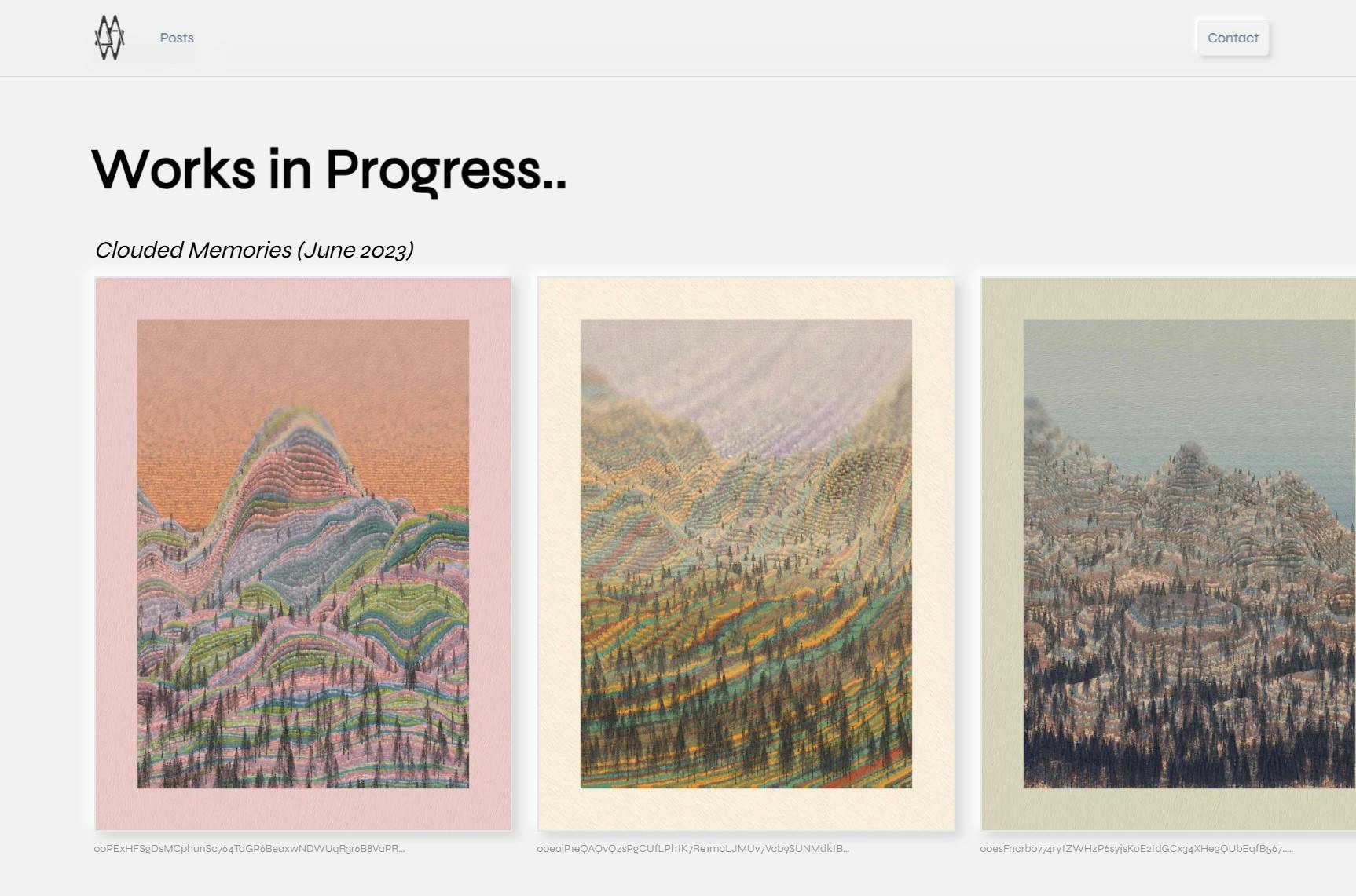This screenshot has width=1356, height=896.
Task: Click the geometric site logo icon
Action: click(x=109, y=38)
